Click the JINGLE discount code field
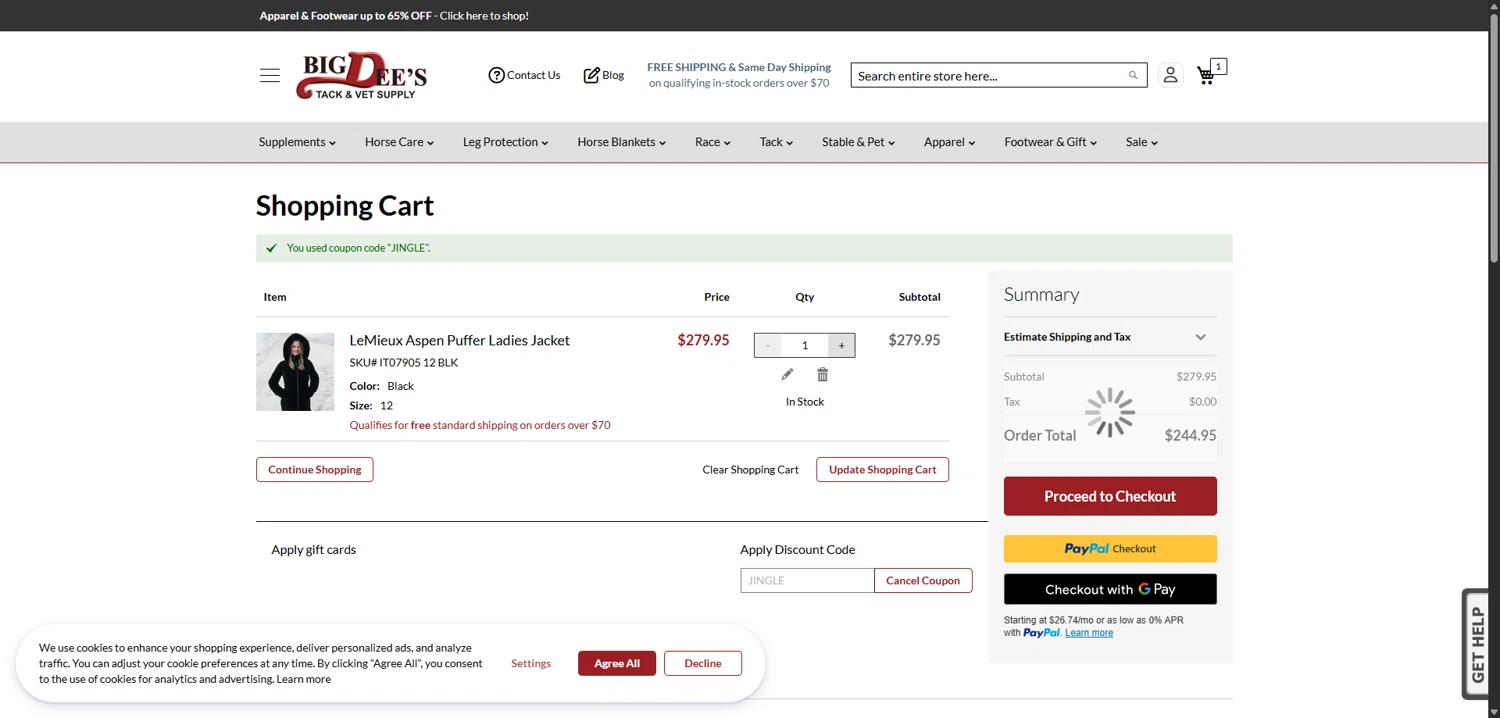The height and width of the screenshot is (718, 1500). pos(807,580)
